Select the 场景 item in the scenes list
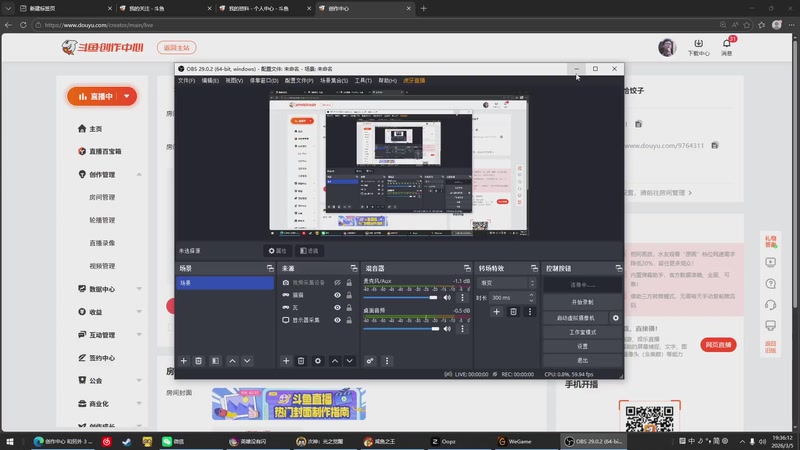 click(224, 283)
